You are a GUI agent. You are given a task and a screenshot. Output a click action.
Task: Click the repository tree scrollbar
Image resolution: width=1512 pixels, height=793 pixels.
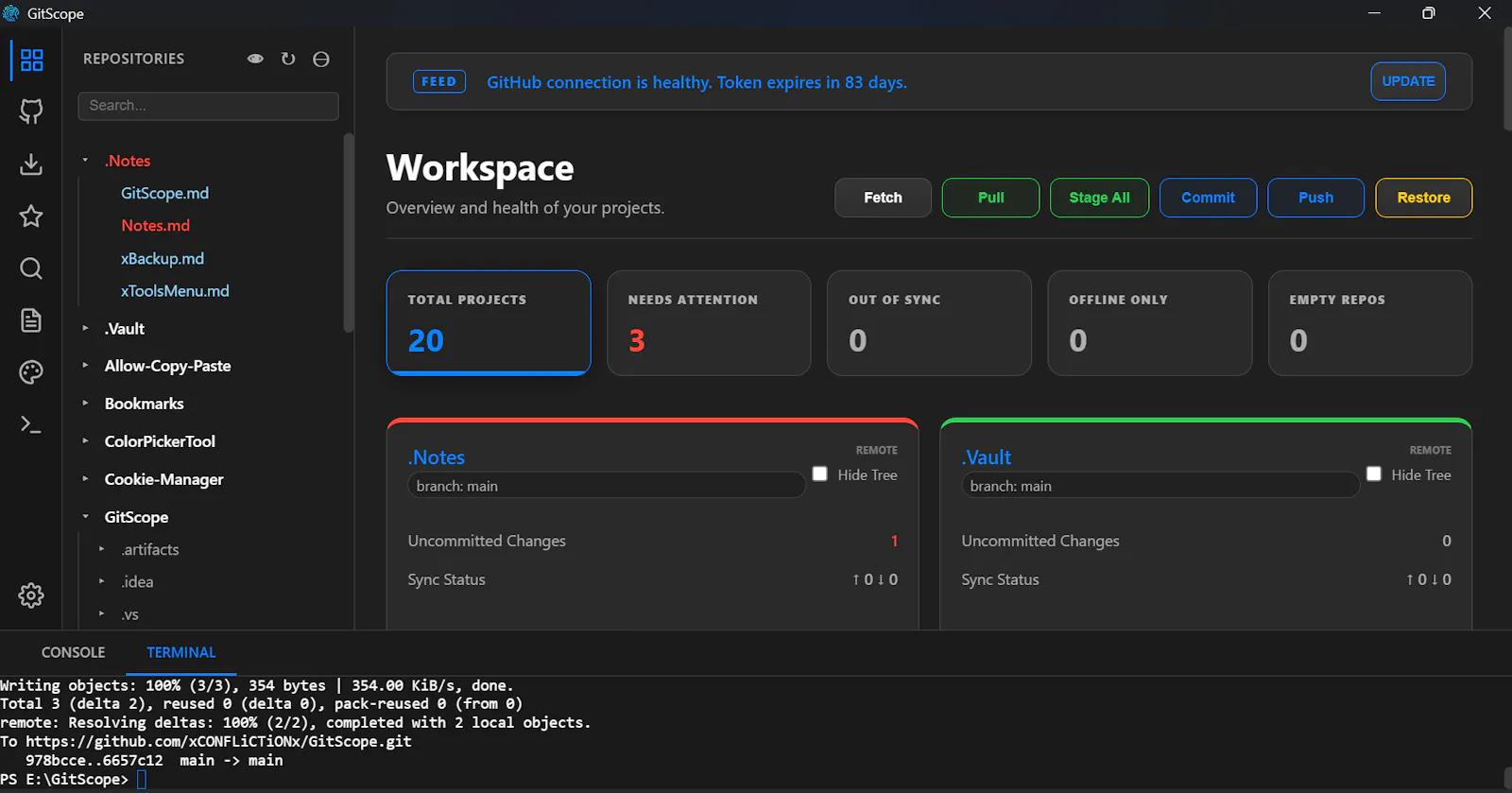(349, 233)
